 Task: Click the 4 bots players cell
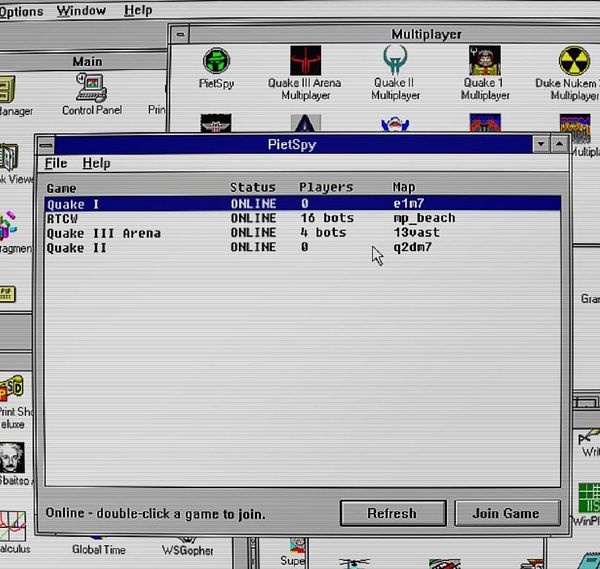click(x=323, y=232)
